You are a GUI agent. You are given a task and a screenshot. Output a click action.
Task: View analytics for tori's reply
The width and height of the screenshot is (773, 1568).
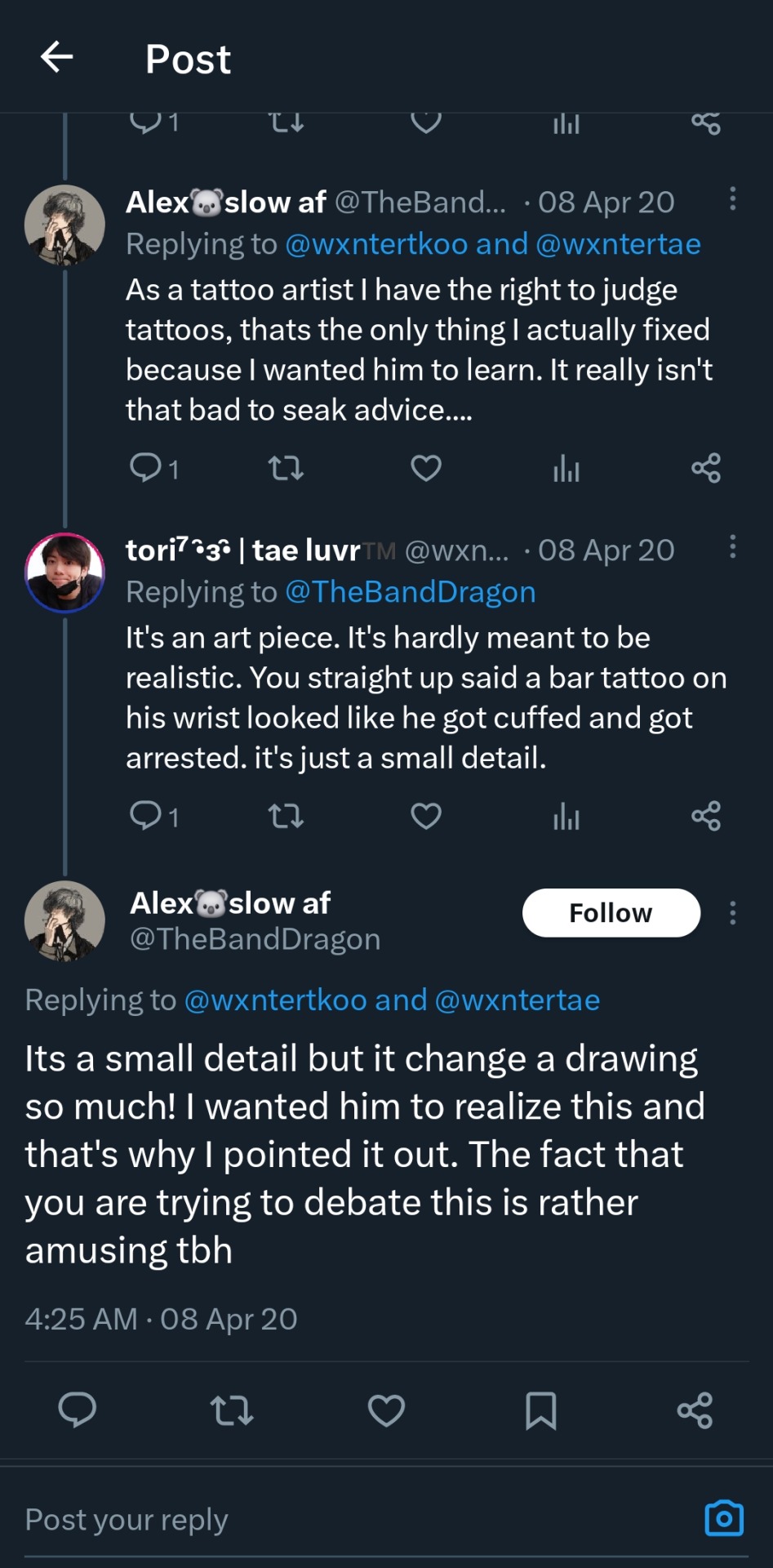pyautogui.click(x=566, y=815)
